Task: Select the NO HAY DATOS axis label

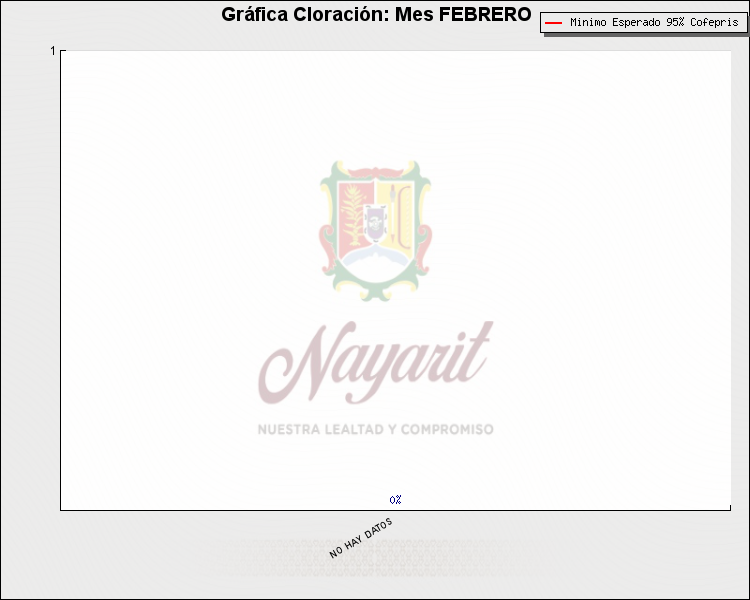Action: [x=361, y=538]
